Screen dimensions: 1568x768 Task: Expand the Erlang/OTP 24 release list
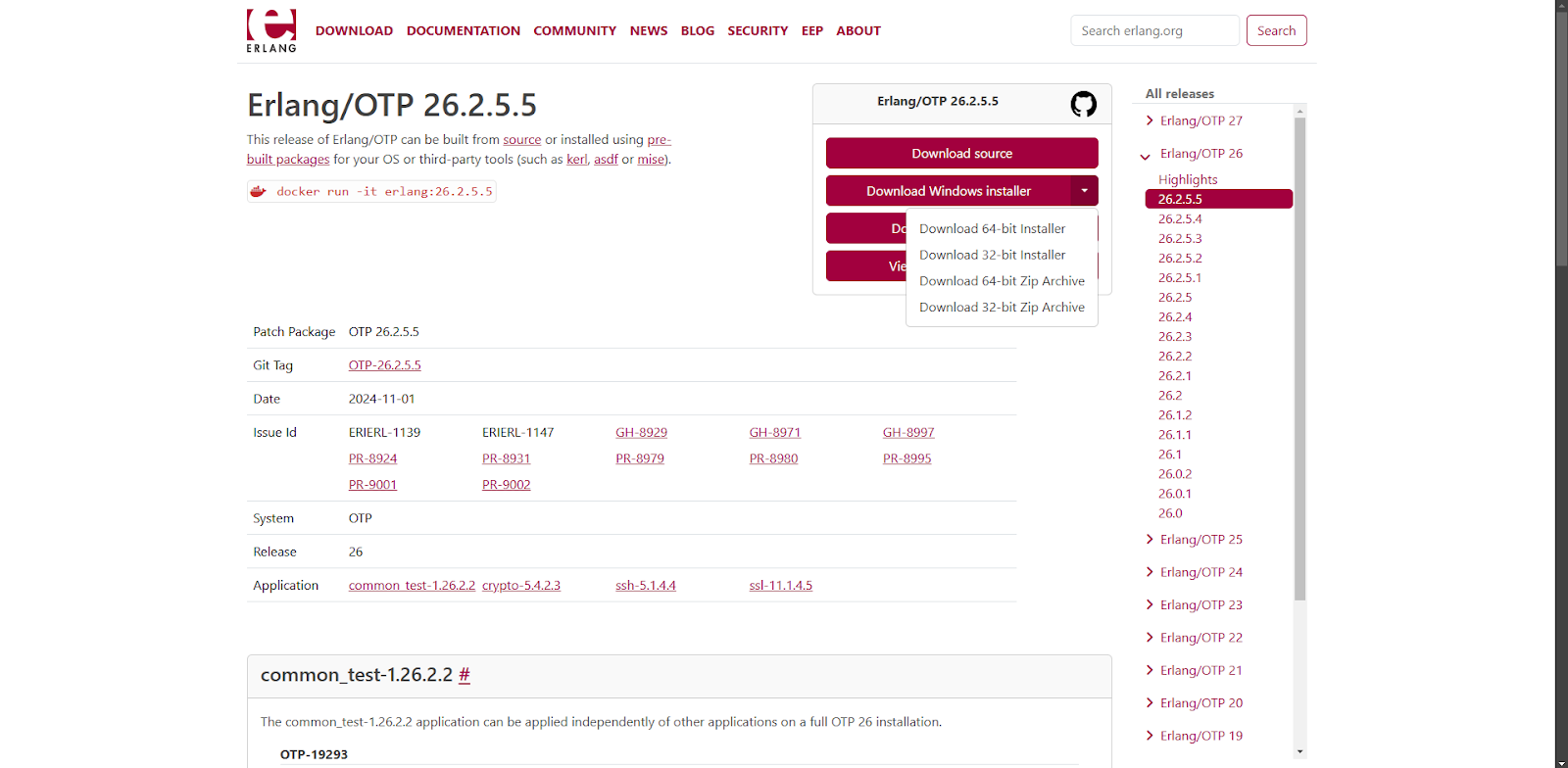point(1200,572)
